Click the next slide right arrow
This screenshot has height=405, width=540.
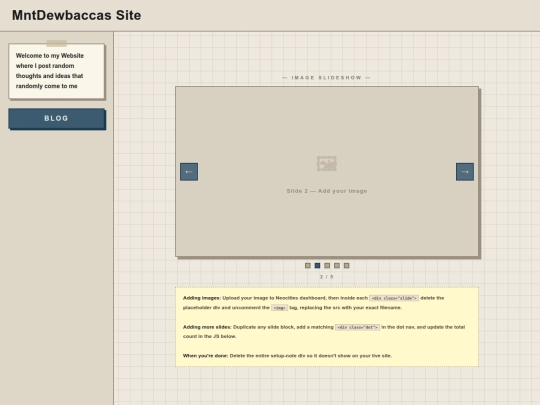coord(465,172)
